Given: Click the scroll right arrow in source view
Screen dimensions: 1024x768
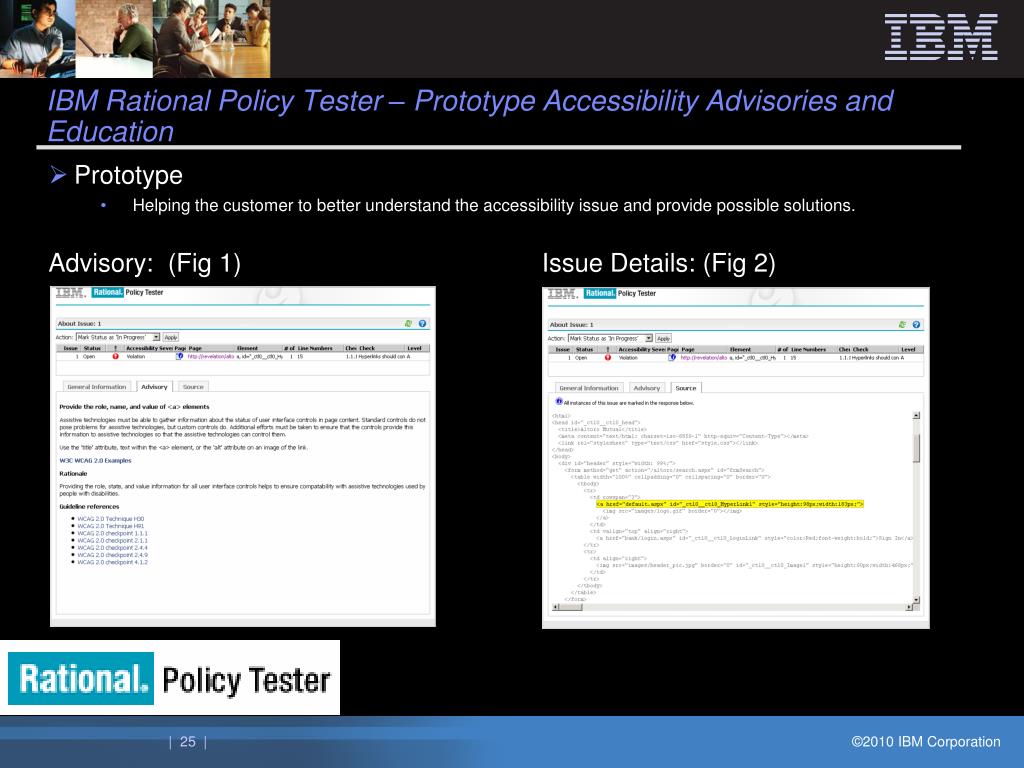Looking at the screenshot, I should coord(908,607).
